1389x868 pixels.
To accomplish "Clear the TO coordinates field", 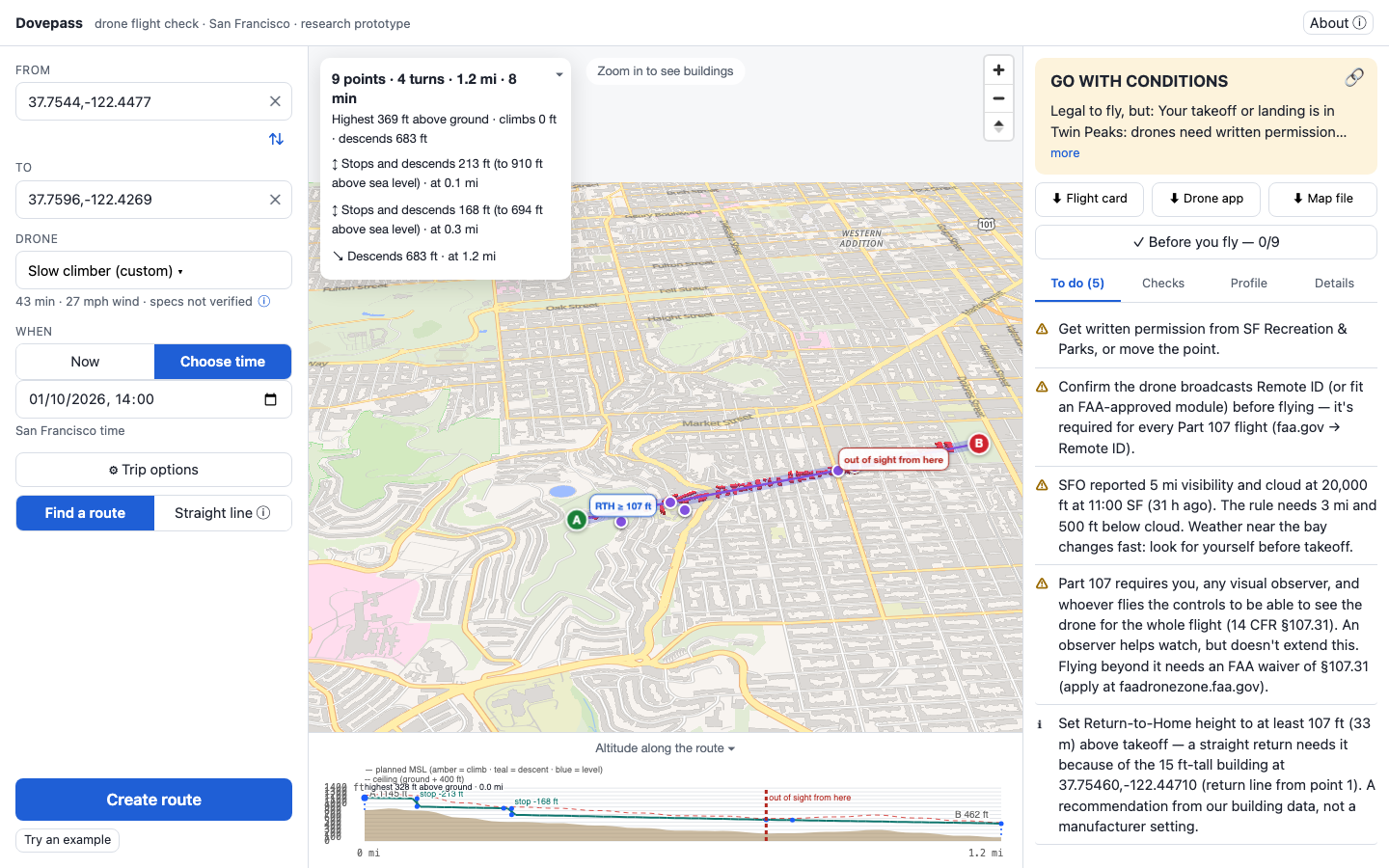I will tap(275, 200).
